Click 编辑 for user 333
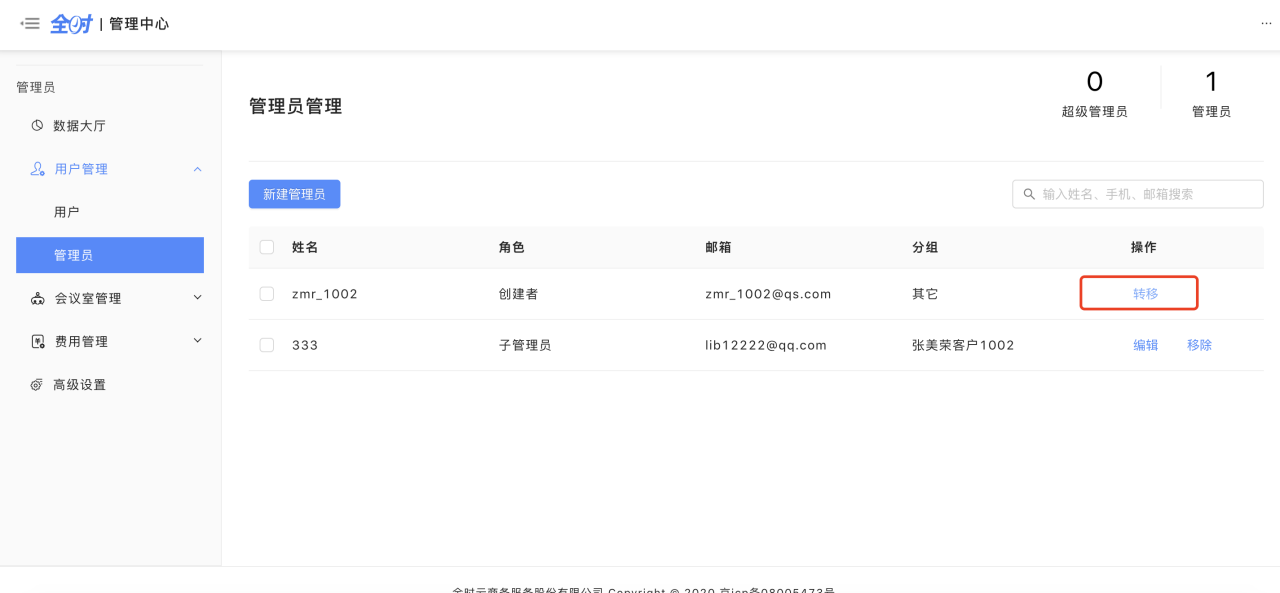 coord(1145,345)
